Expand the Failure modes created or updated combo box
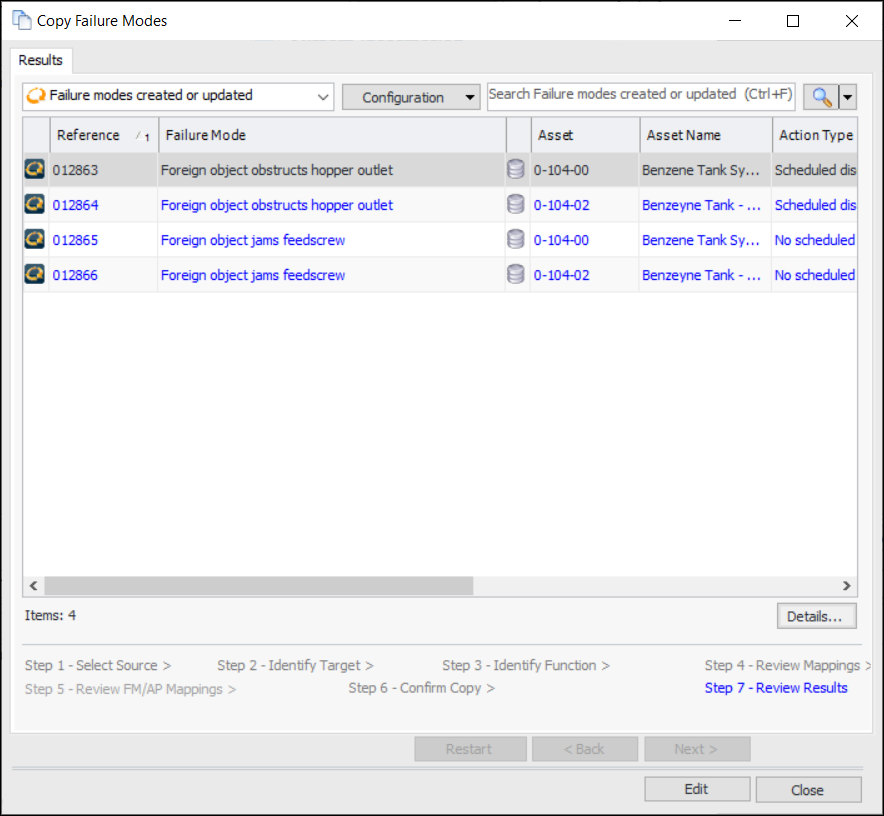The width and height of the screenshot is (884, 816). [x=322, y=97]
